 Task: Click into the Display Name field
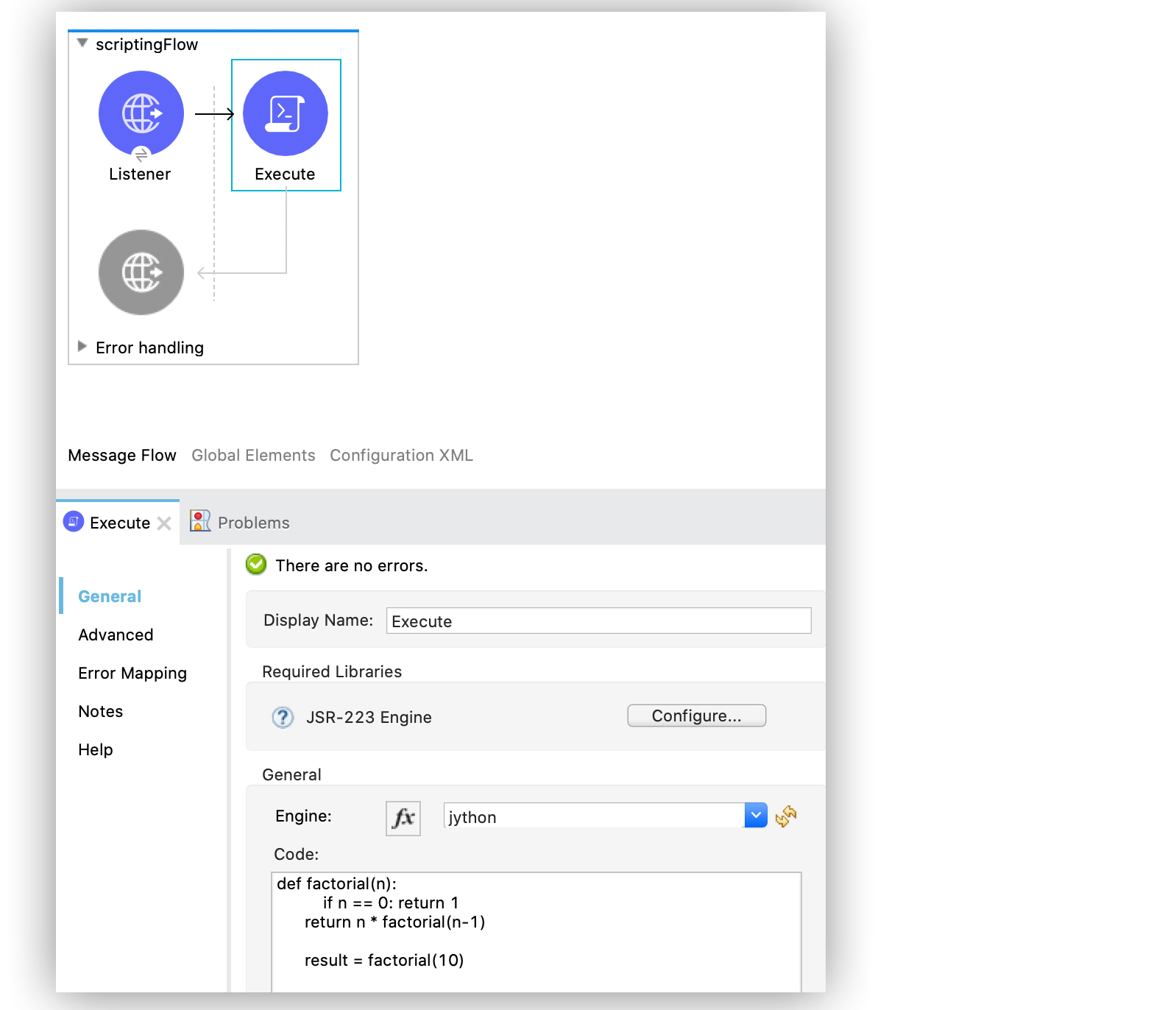598,621
